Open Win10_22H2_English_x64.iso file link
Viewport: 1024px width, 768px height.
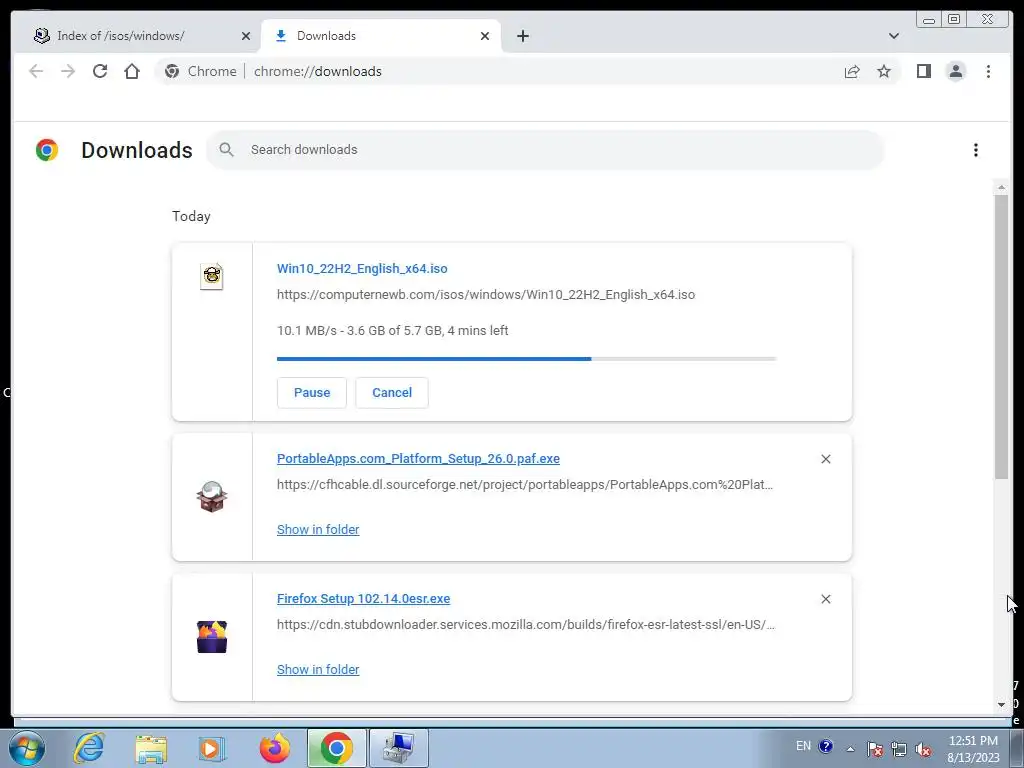click(362, 268)
